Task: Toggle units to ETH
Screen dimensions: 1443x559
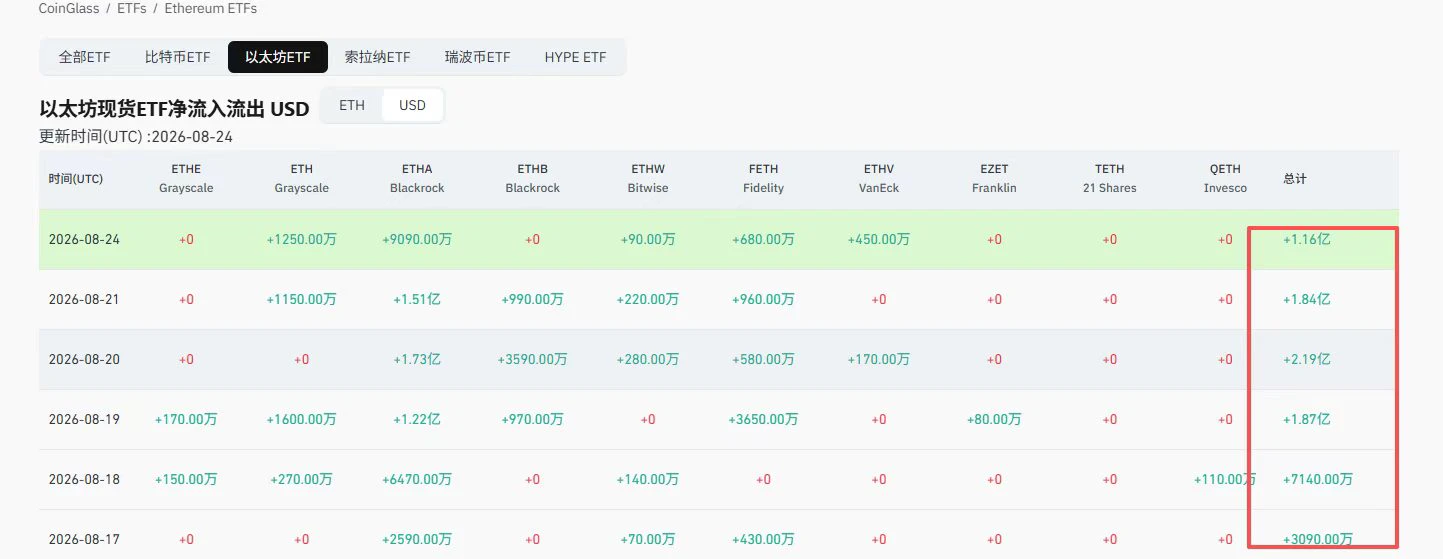Action: coord(352,105)
